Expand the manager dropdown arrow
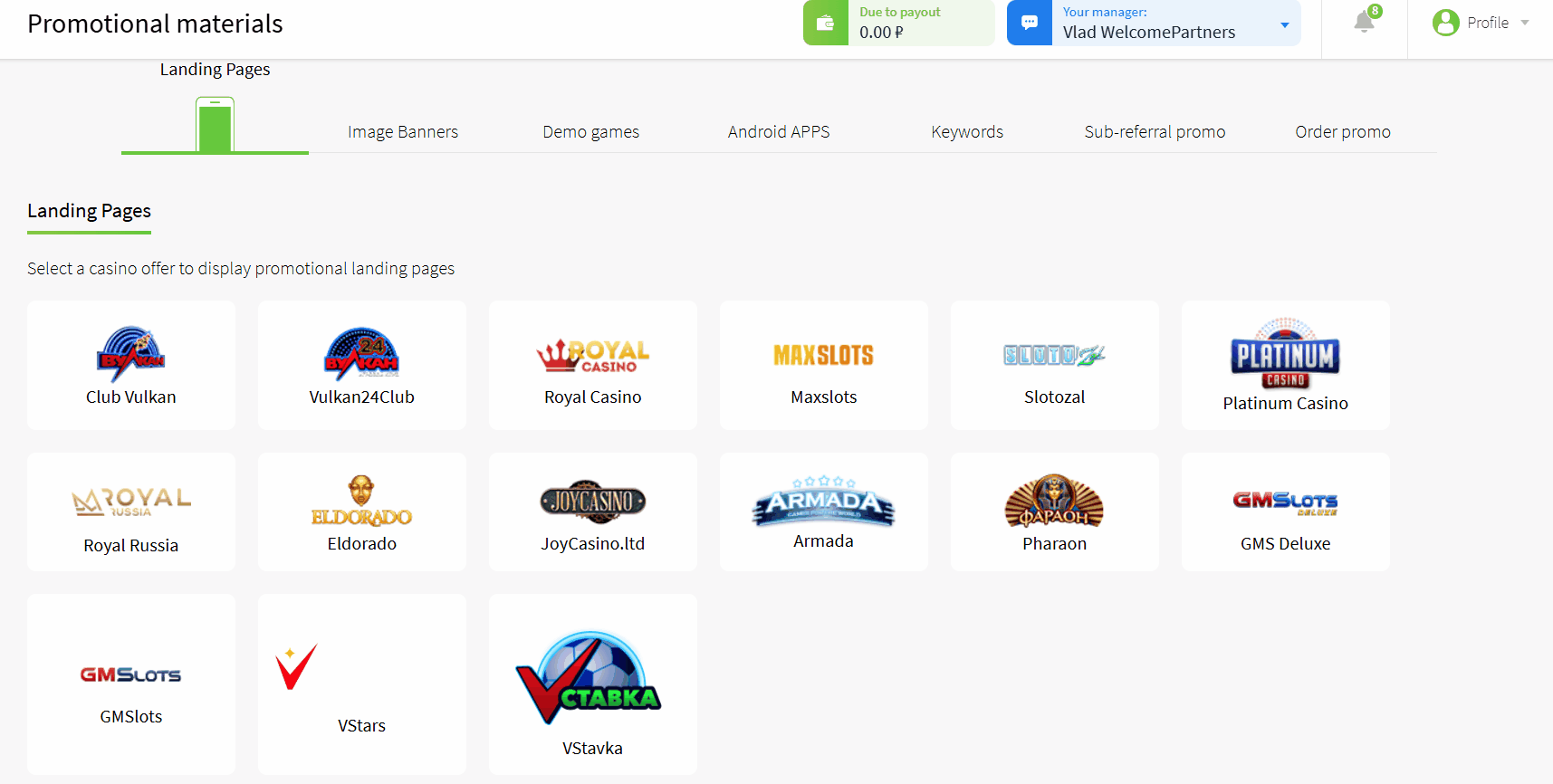1553x784 pixels. pos(1285,24)
